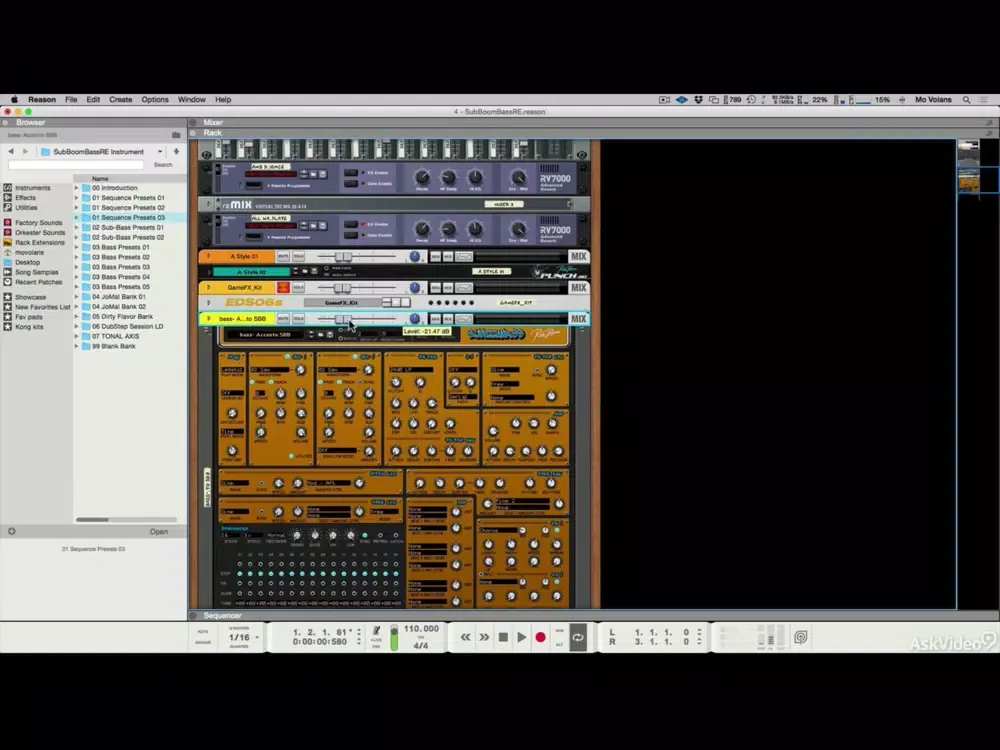
Task: Click the MIX button on GameFX_Kit channel
Action: pos(578,288)
